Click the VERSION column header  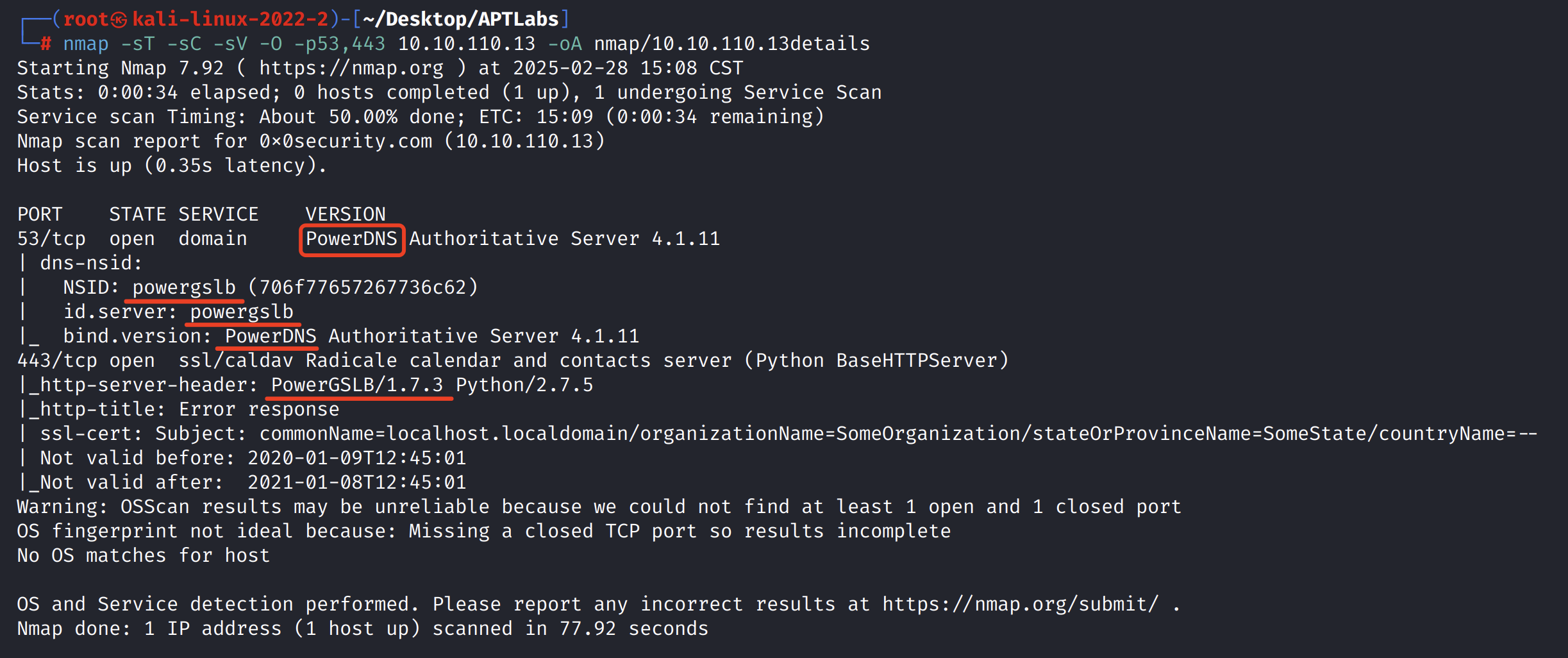346,214
